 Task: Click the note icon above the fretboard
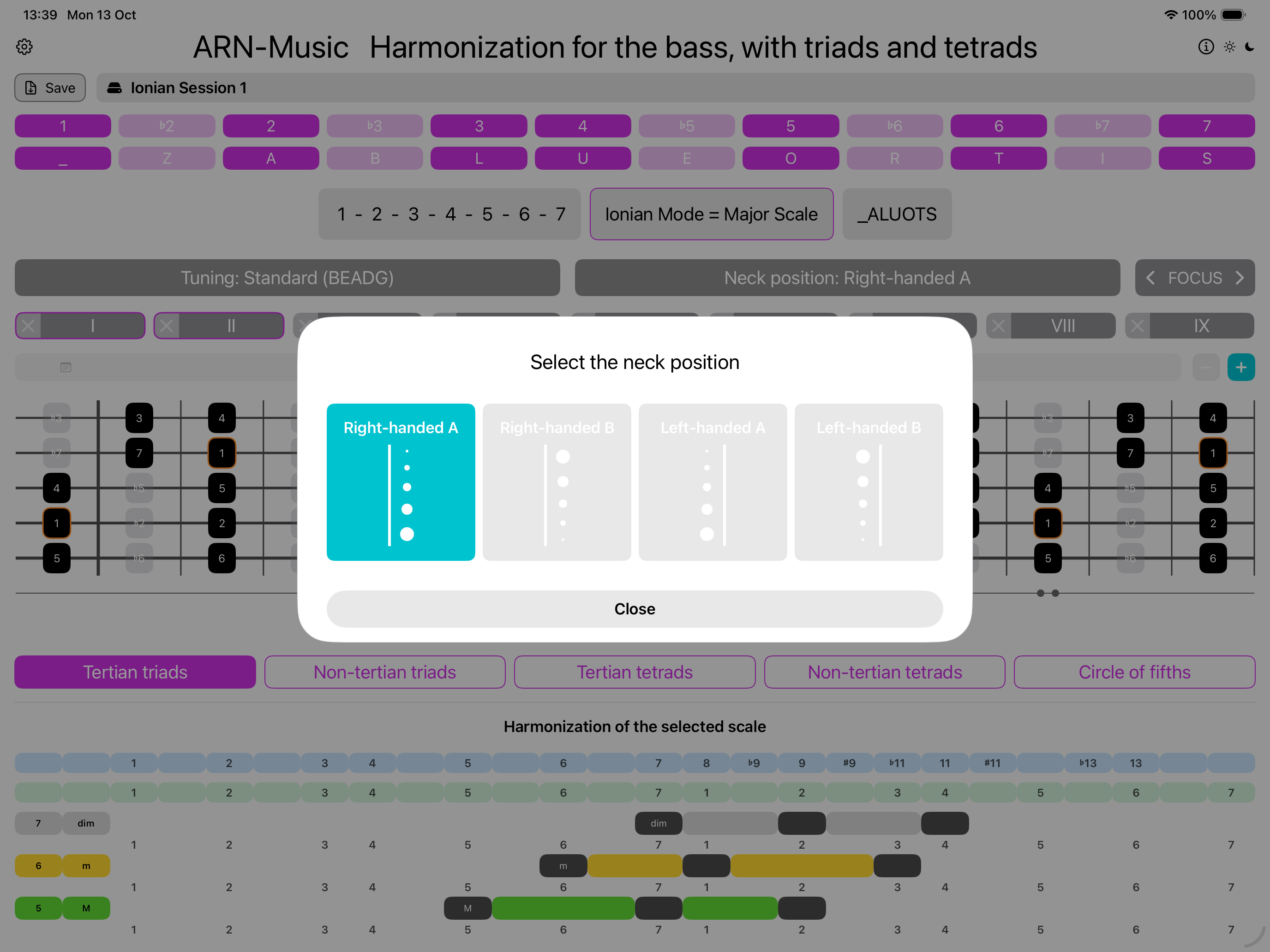pos(66,367)
